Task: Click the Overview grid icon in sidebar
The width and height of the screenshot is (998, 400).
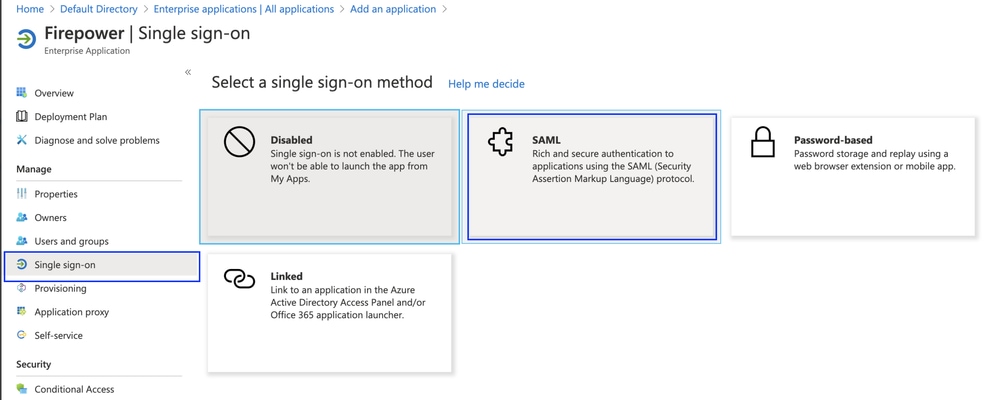Action: 22,93
